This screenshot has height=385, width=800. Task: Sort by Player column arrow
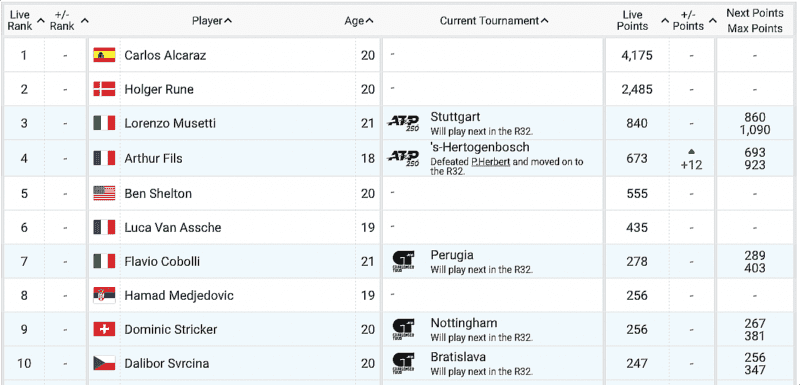point(228,21)
